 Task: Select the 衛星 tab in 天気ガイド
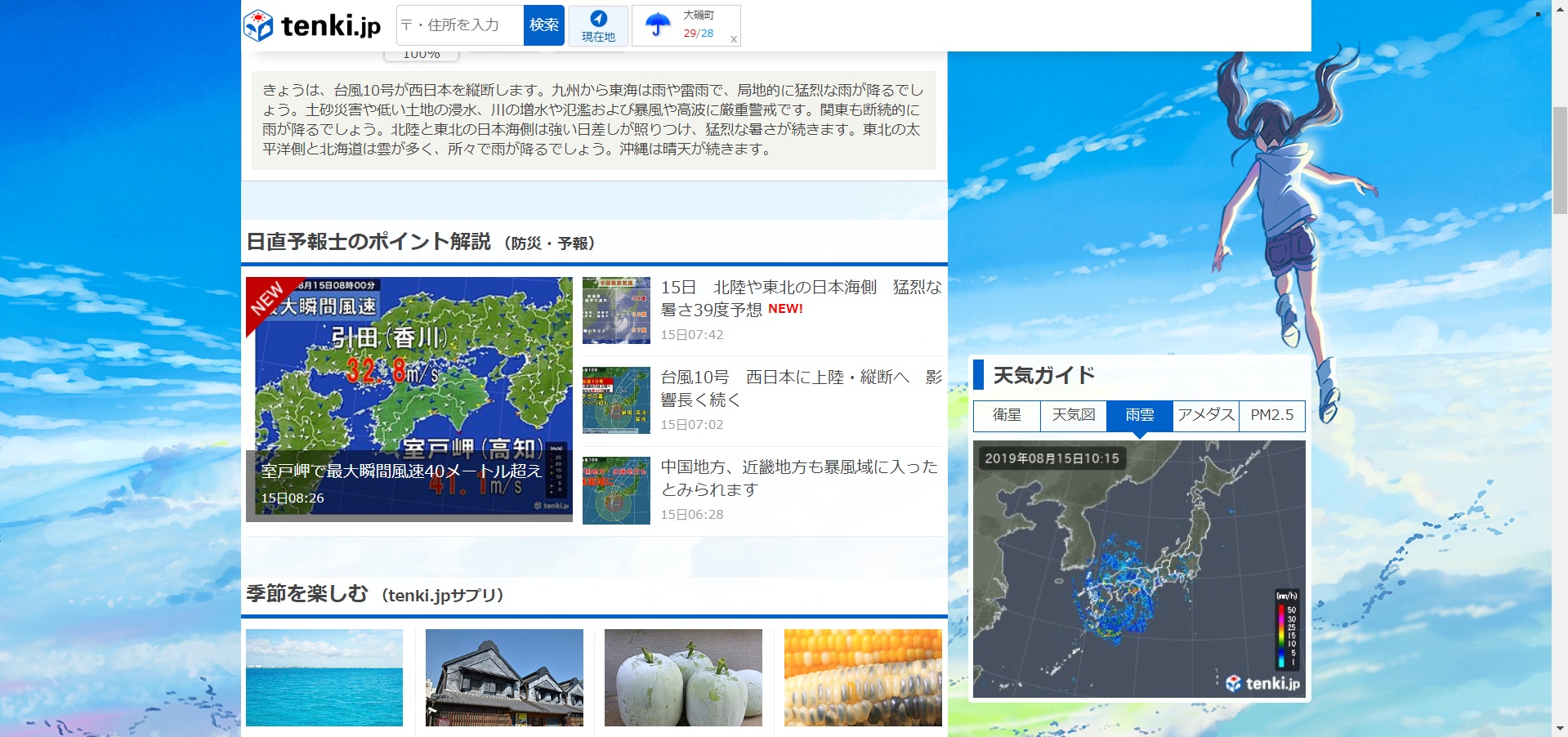(x=1007, y=415)
